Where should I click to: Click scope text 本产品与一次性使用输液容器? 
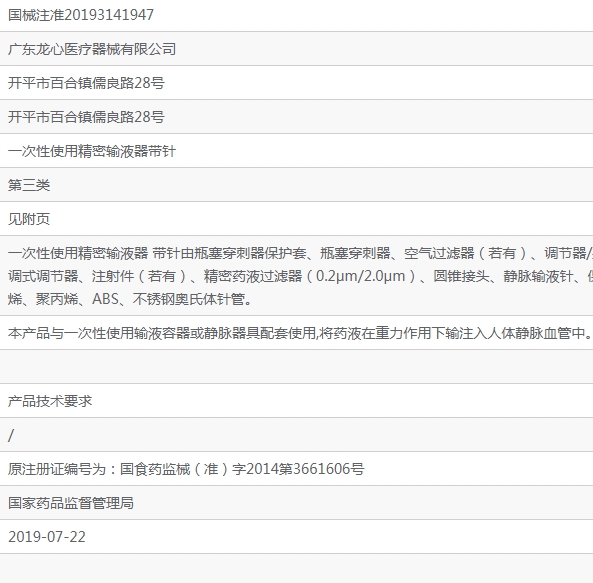tap(300, 333)
